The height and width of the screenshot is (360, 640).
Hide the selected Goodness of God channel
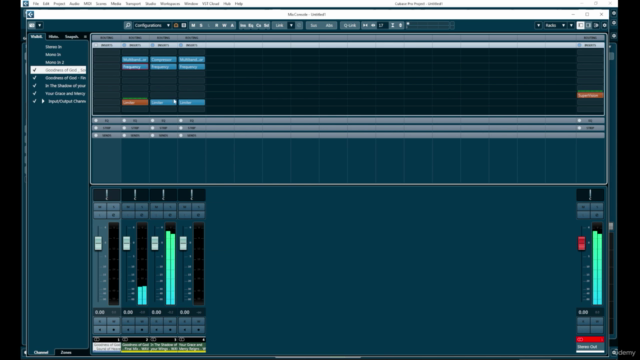click(x=34, y=70)
